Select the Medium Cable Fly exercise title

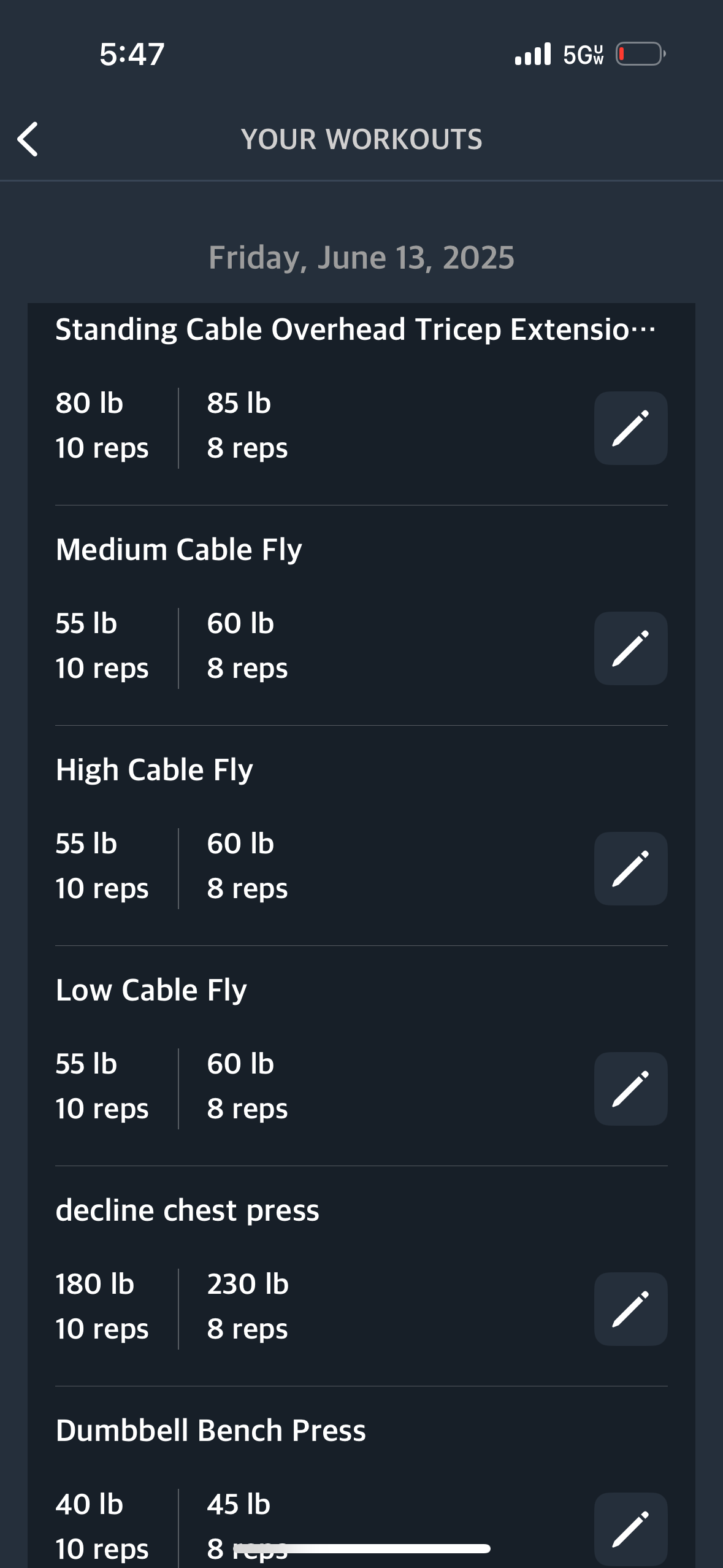click(x=179, y=549)
